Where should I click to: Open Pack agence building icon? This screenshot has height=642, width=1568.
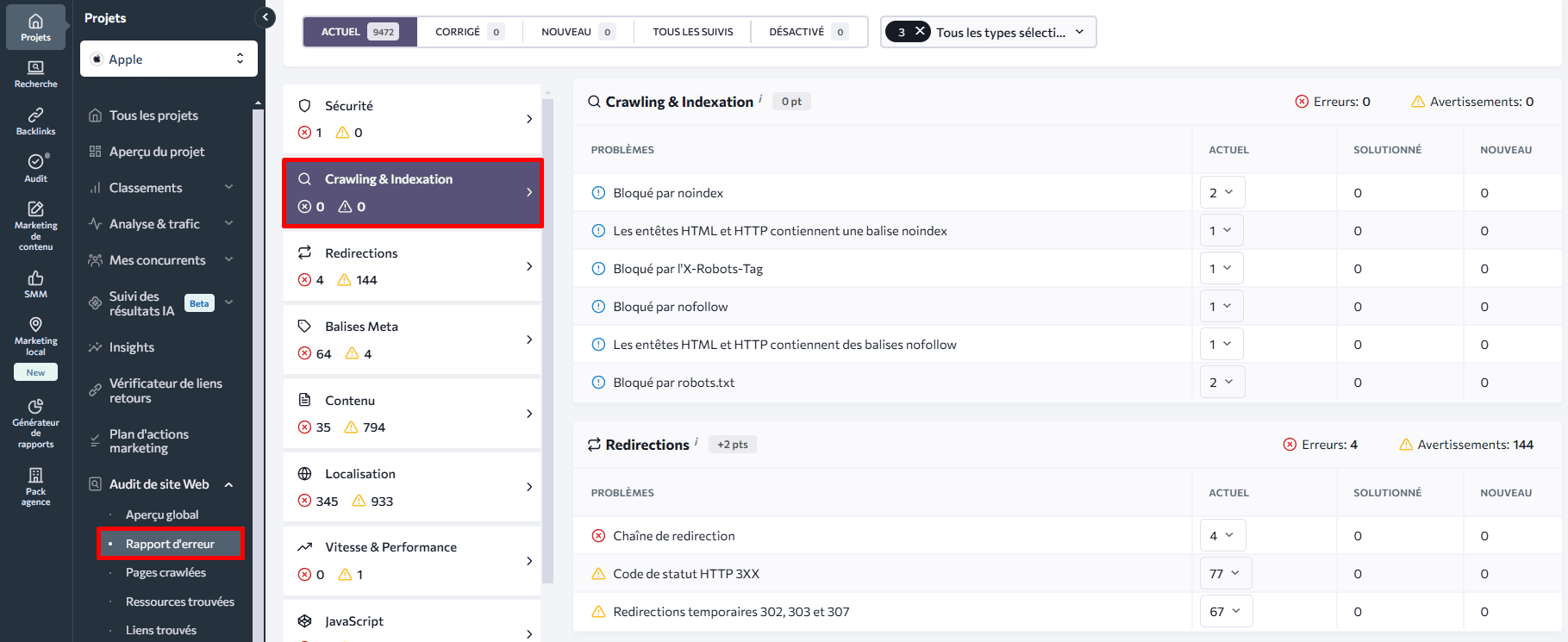35,486
